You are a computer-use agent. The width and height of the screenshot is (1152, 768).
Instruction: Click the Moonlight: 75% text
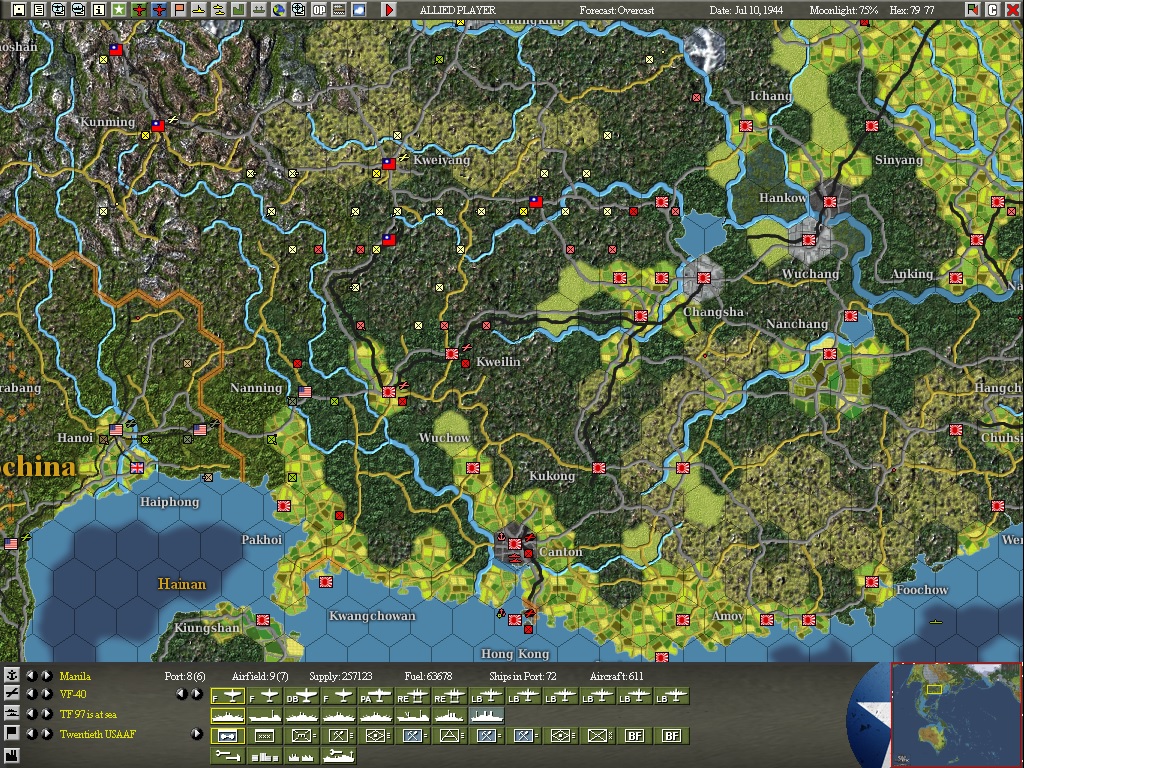[x=843, y=10]
